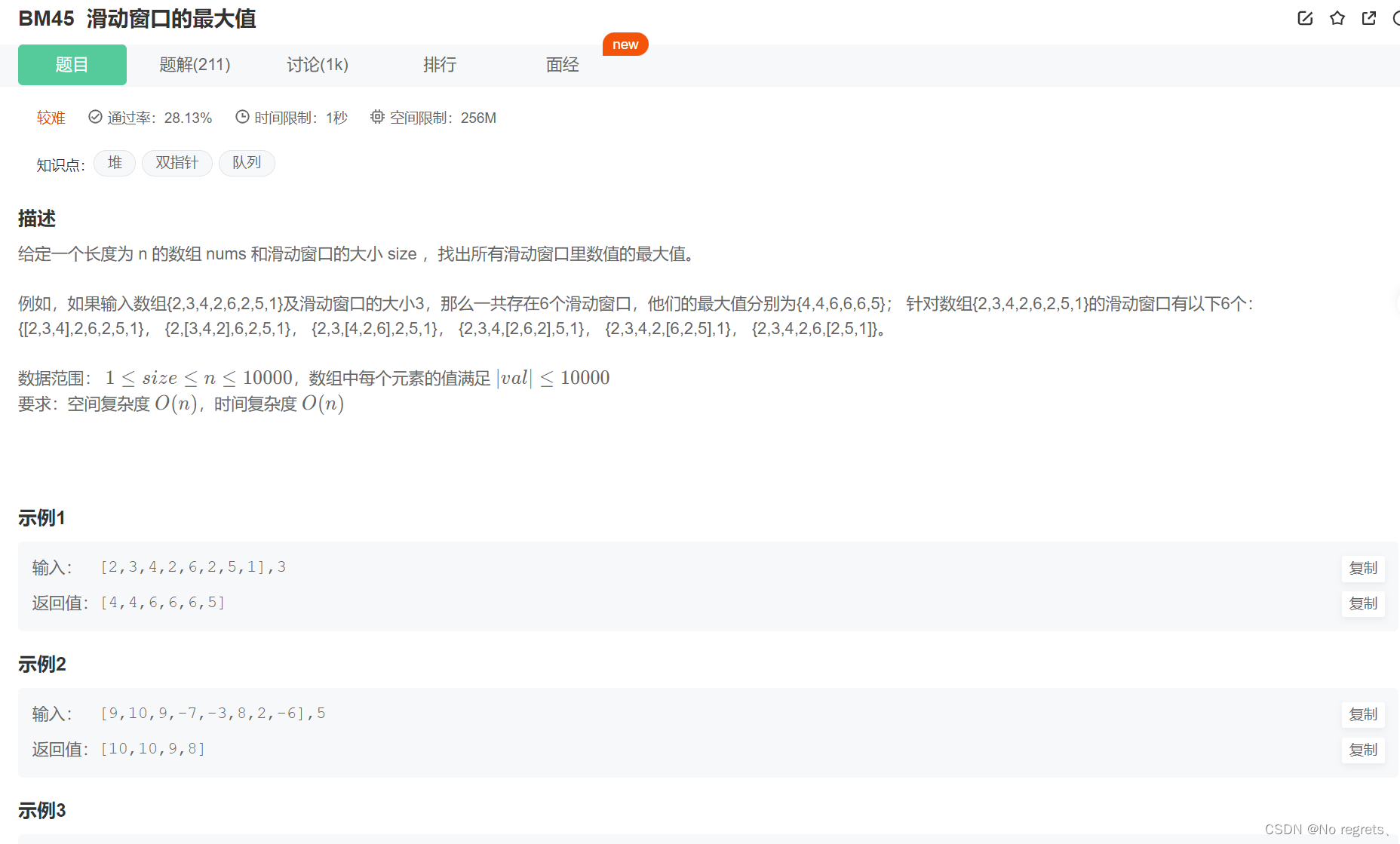Screen dimensions: 1400x844
Task: Click the memory icon beside 空间限制
Action: coord(377,116)
